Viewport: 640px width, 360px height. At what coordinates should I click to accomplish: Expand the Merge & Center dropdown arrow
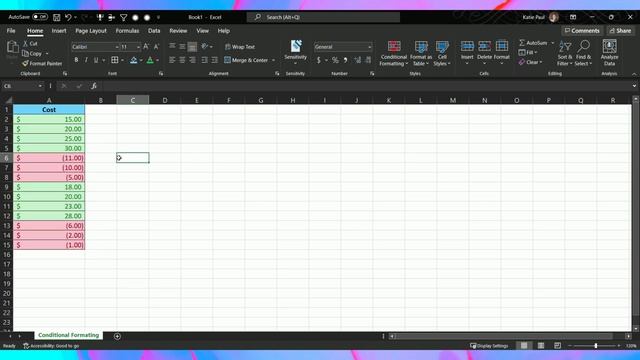pos(273,60)
